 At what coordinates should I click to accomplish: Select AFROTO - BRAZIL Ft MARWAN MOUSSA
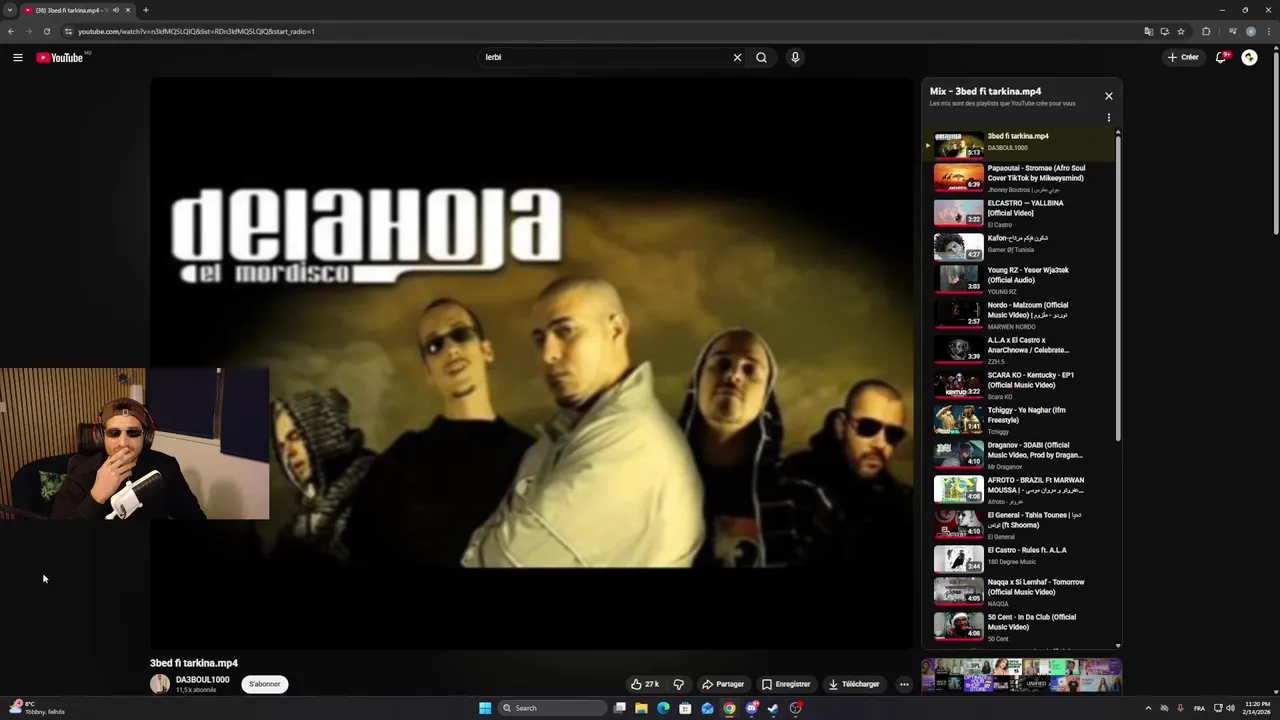(1020, 489)
